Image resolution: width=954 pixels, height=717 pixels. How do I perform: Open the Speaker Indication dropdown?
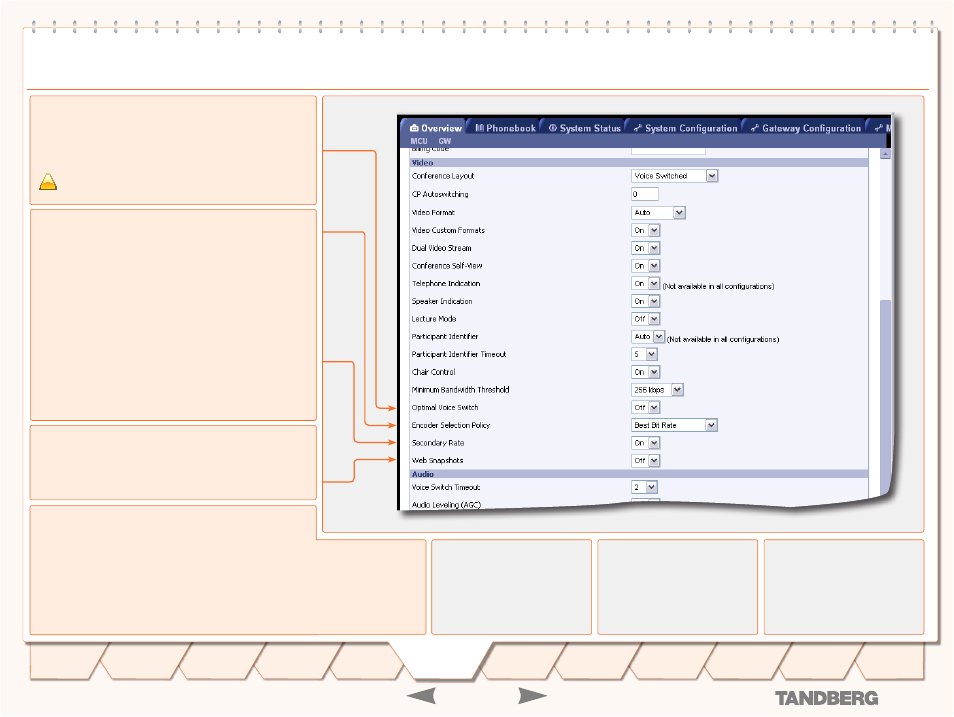(x=646, y=301)
